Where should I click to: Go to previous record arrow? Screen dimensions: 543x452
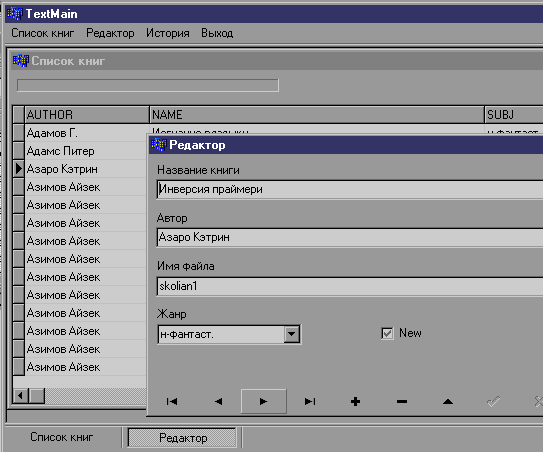click(x=218, y=401)
